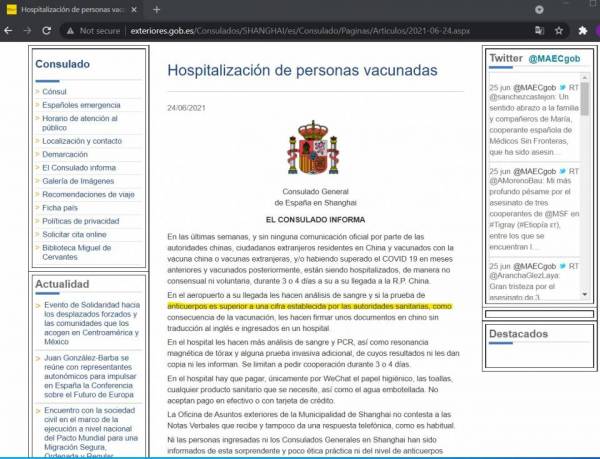The height and width of the screenshot is (459, 600).
Task: Click the Twitter feed scrollbar up arrow
Action: [x=585, y=78]
